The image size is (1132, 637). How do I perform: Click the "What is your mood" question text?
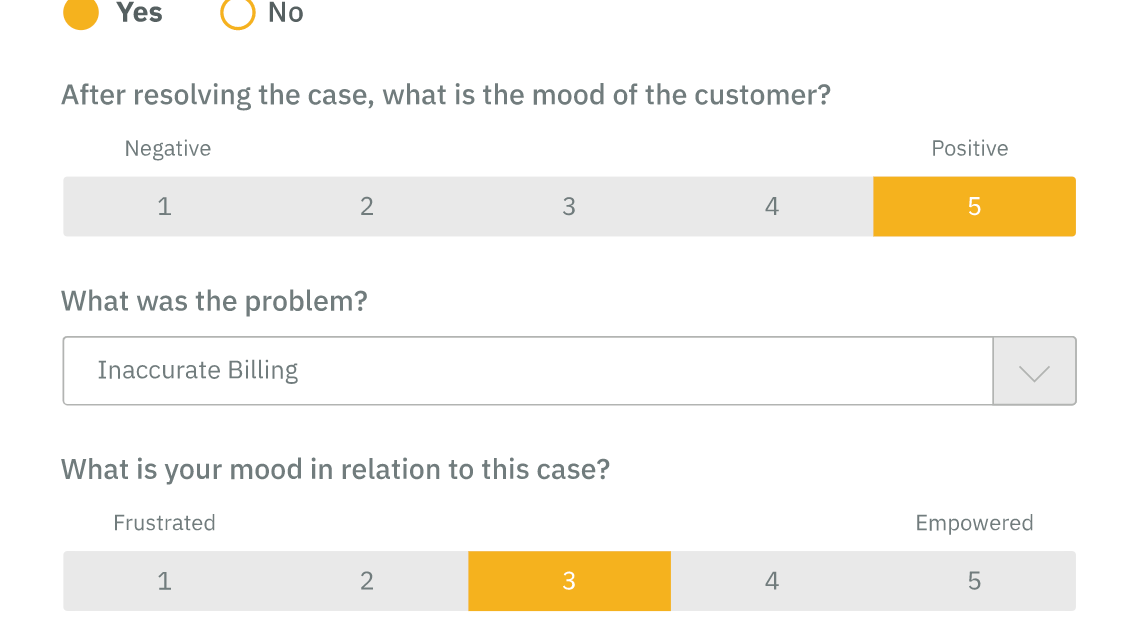[x=335, y=469]
